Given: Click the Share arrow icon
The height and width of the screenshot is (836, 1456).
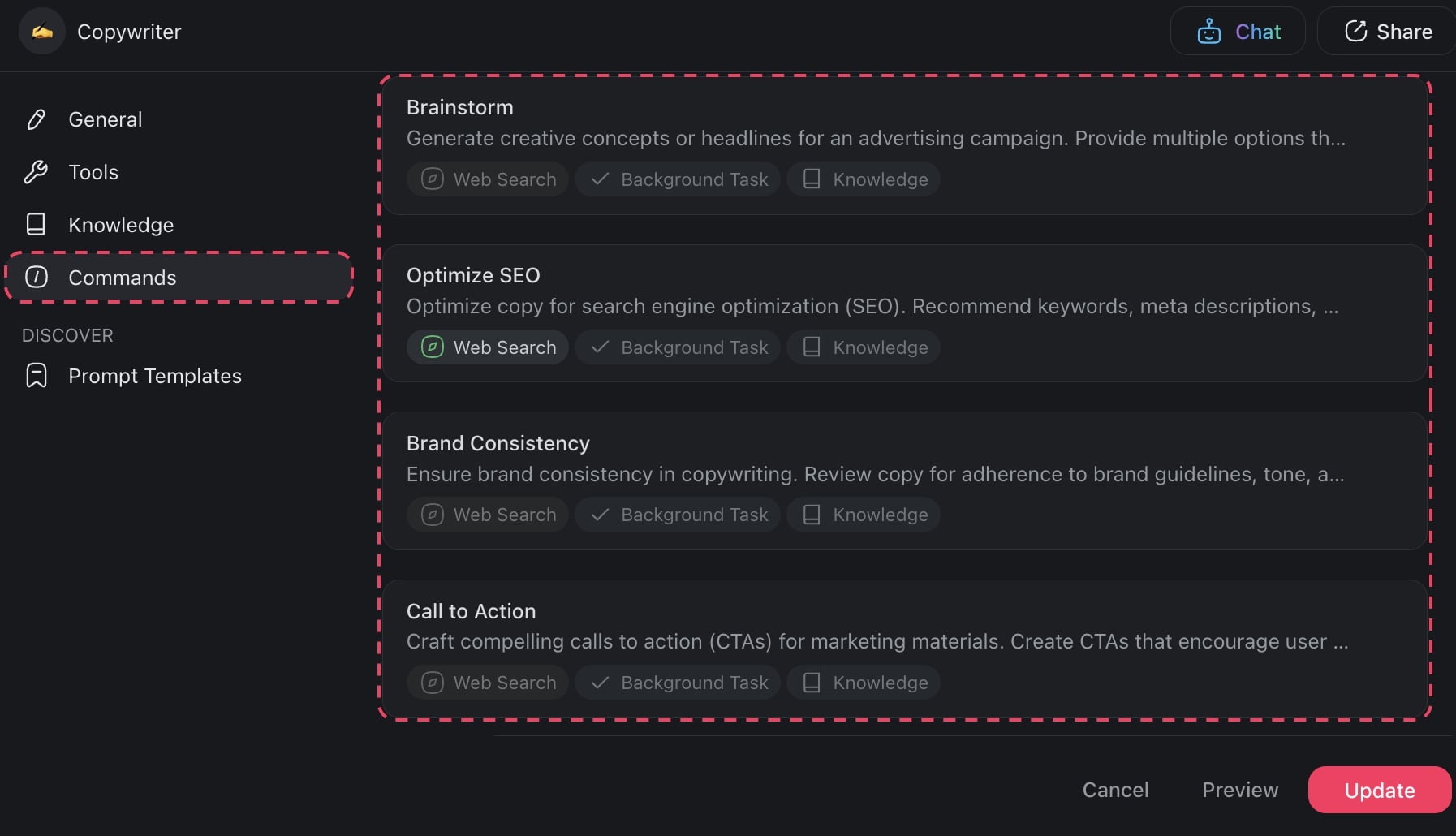Looking at the screenshot, I should click(x=1355, y=32).
